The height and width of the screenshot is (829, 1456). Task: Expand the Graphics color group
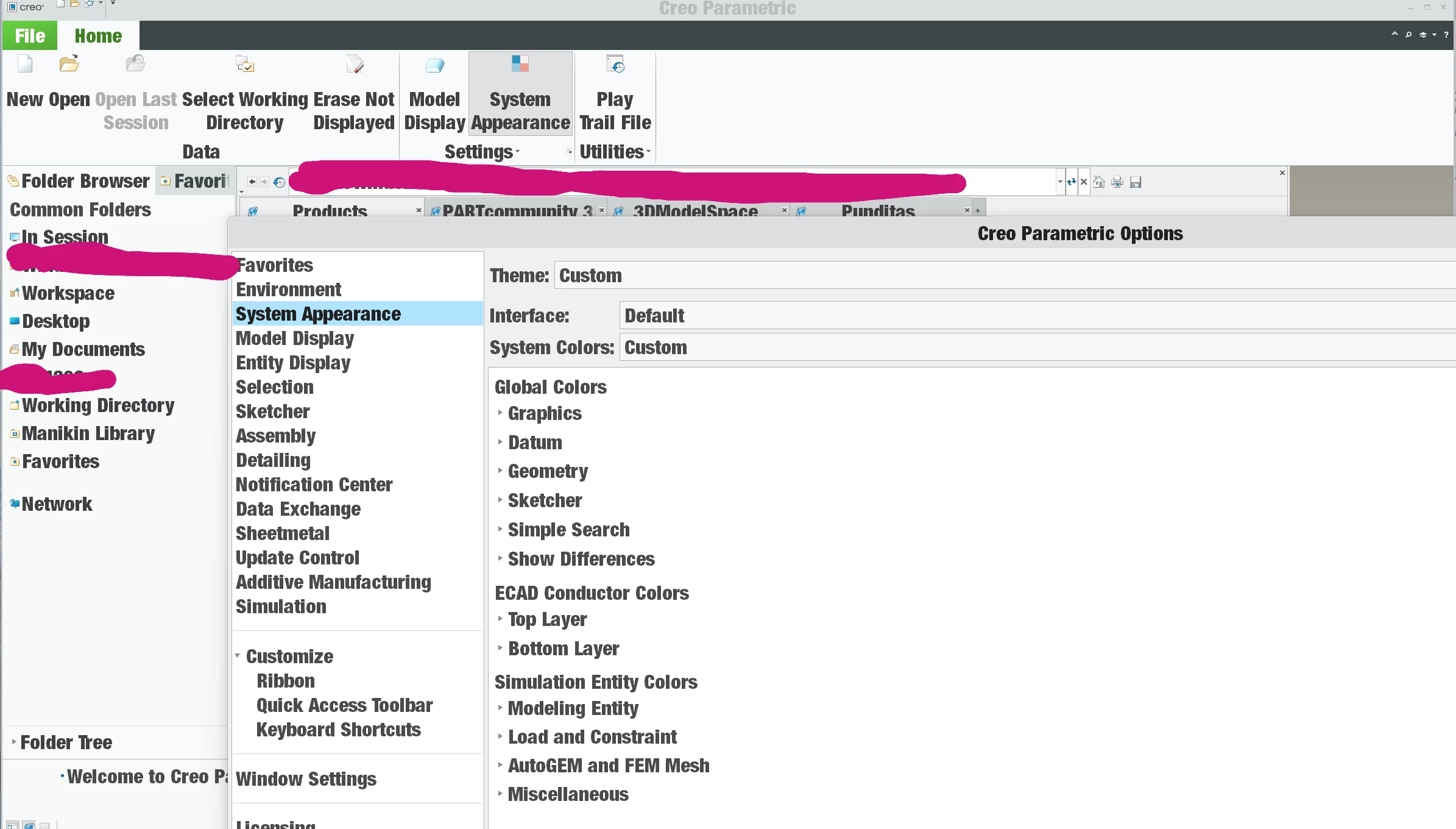[500, 413]
